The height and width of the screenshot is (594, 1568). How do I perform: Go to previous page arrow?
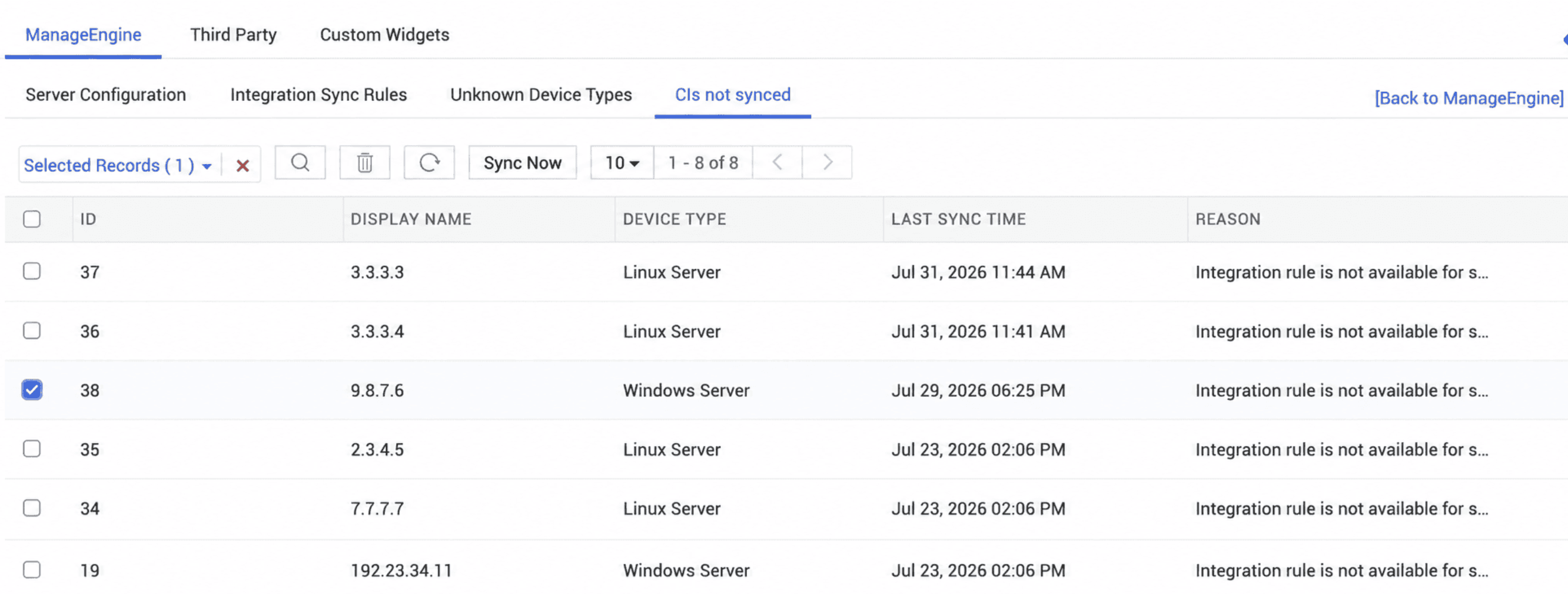point(778,163)
